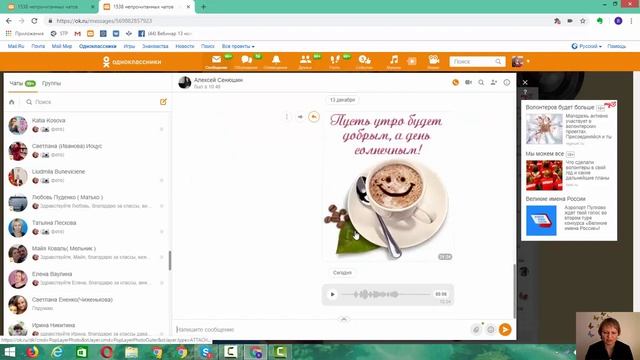This screenshot has height=360, width=640.
Task: Open the Events icon with thumbs-up
Action: (x=364, y=60)
